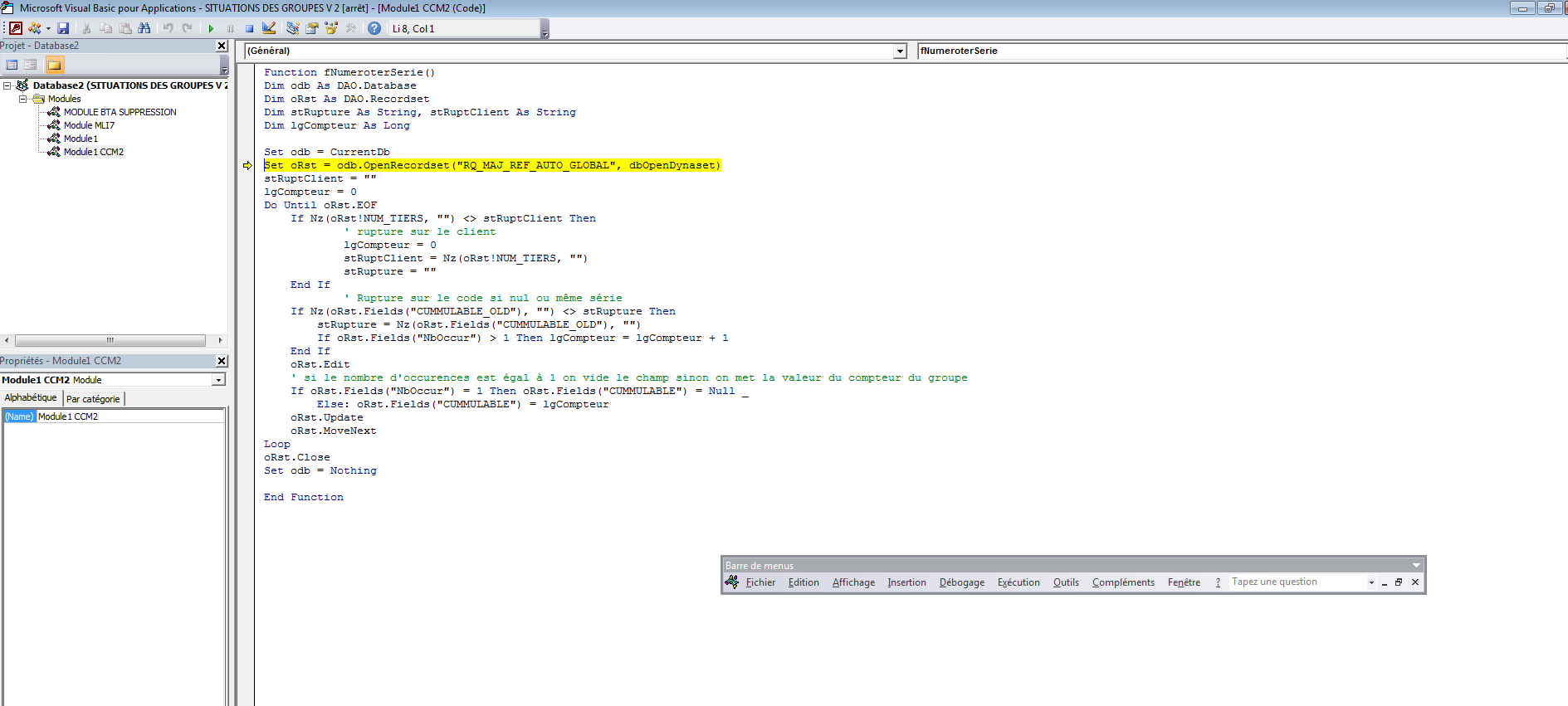This screenshot has width=1568, height=706.
Task: Toggle Folders view in Project pane
Action: click(x=54, y=65)
